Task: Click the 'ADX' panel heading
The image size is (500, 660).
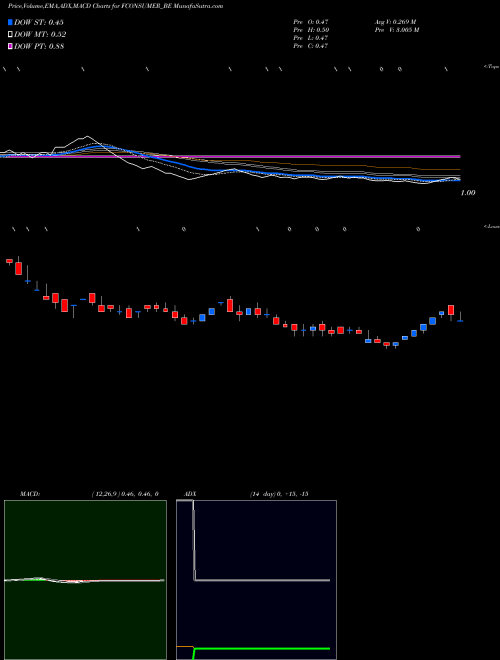Action: coord(191,494)
